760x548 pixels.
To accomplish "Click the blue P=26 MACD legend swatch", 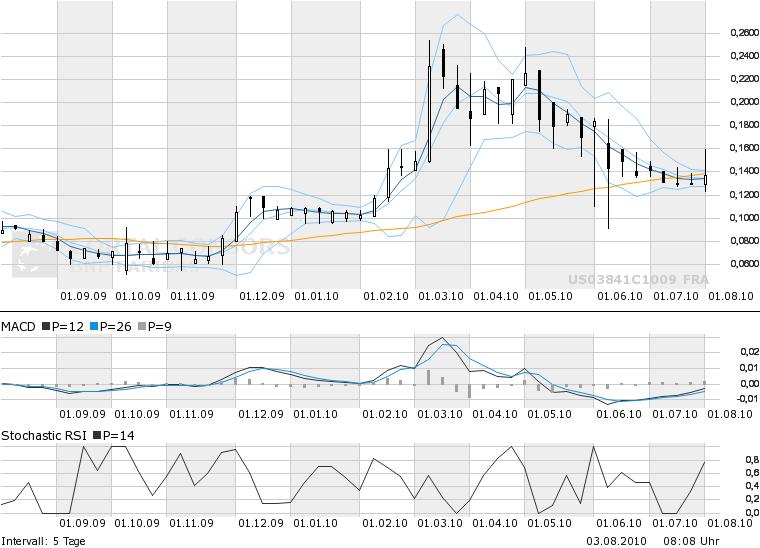I will tap(94, 327).
